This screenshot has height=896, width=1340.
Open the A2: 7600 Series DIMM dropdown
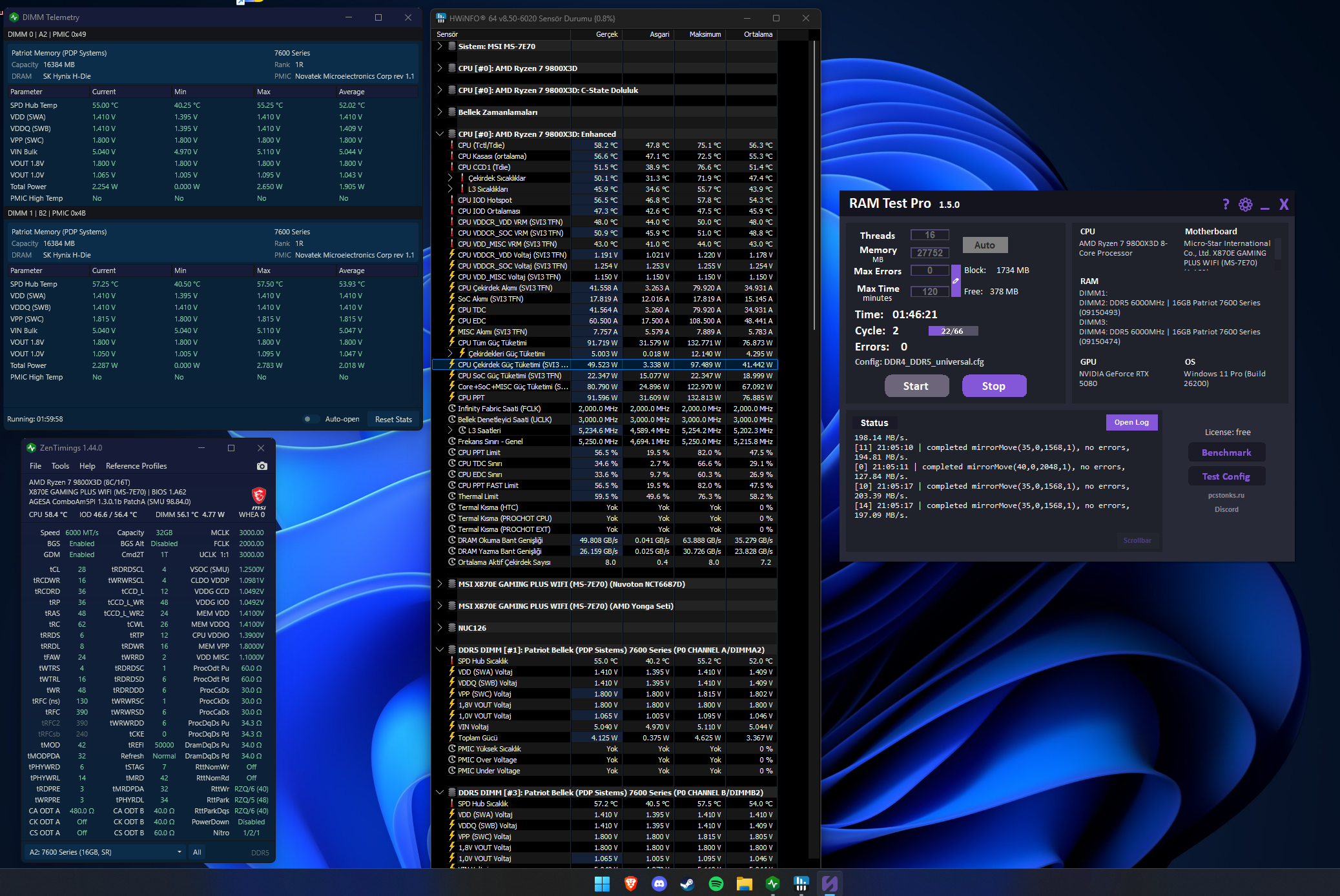[x=107, y=852]
